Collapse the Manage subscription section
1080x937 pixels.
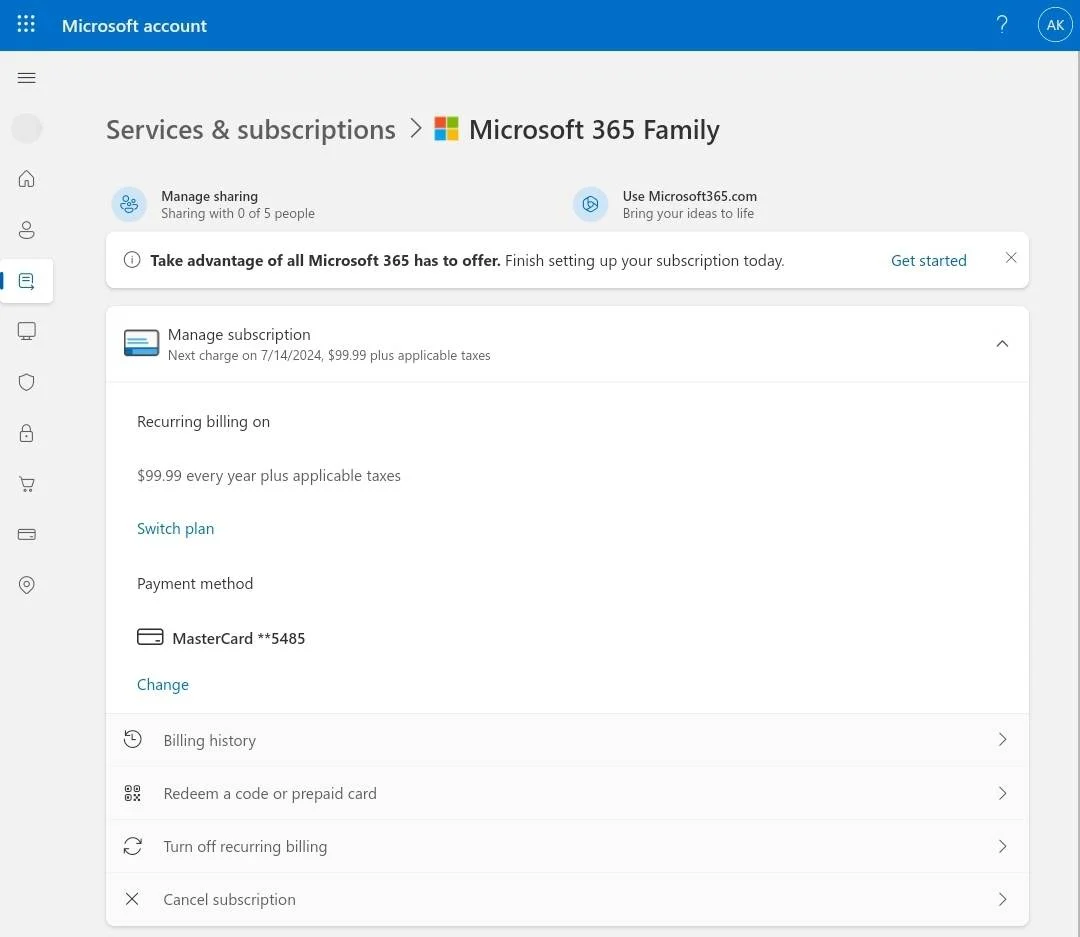pos(1002,344)
